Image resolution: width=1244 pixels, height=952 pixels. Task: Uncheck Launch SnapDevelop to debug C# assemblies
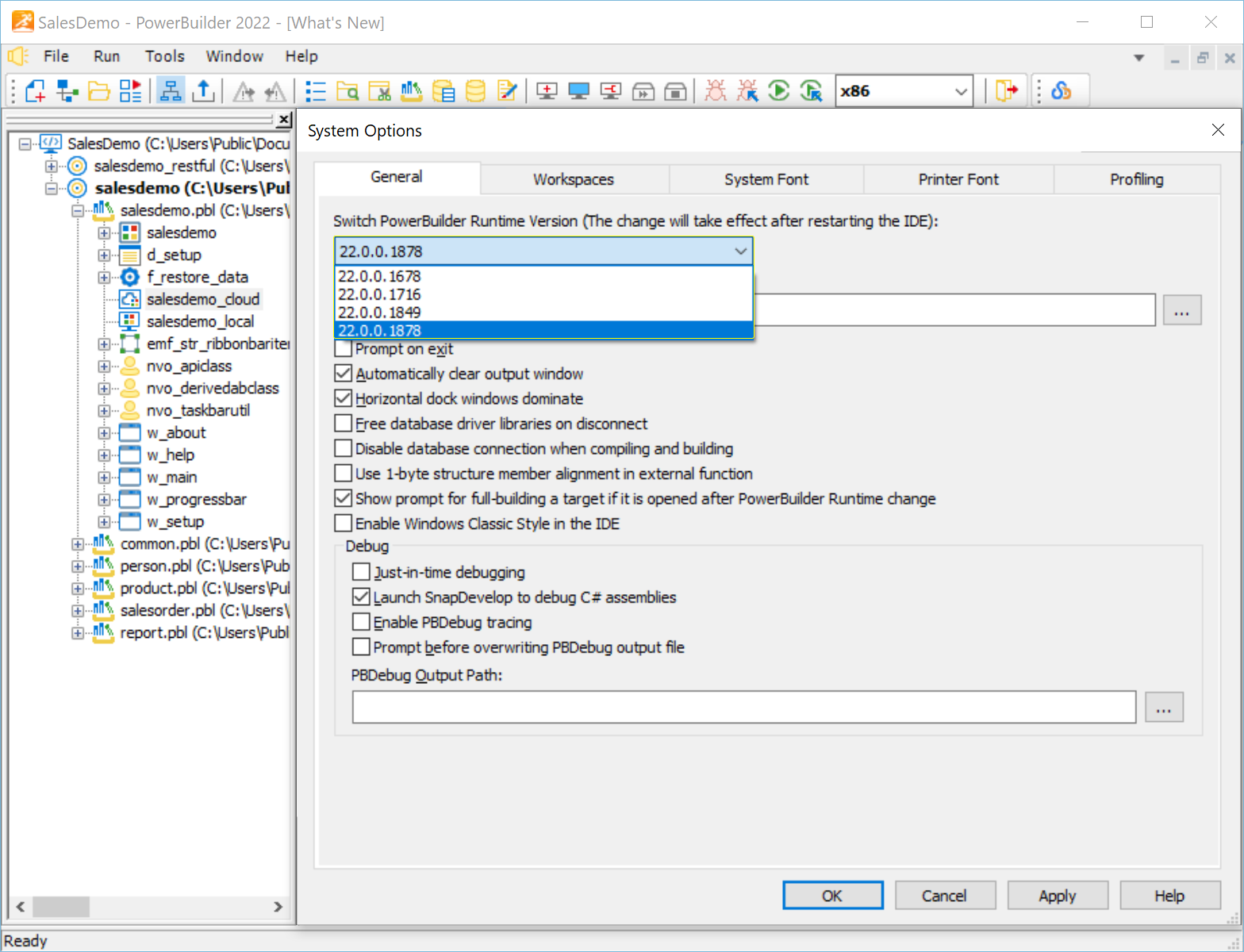coord(361,597)
